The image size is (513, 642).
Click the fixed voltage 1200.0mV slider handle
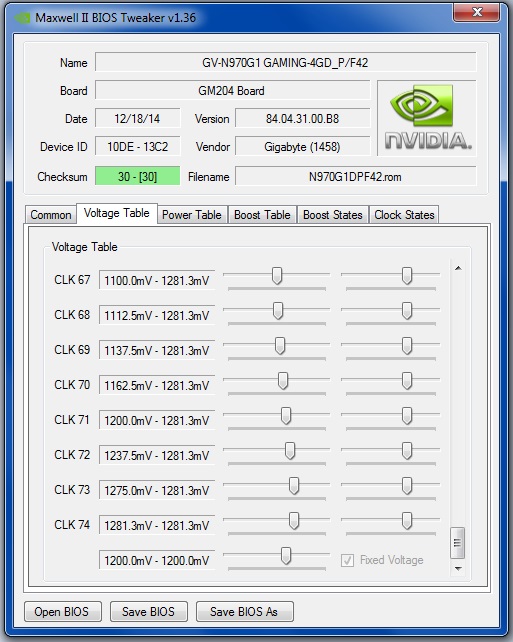(286, 556)
